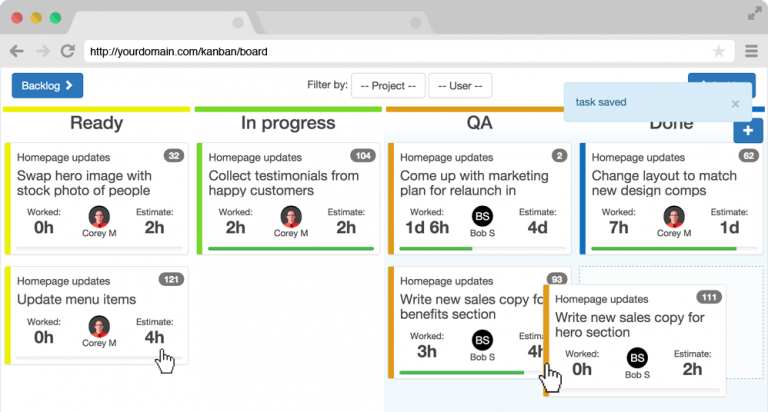Click Corey M avatar on Swap hero card
The image size is (768, 412).
tap(99, 218)
